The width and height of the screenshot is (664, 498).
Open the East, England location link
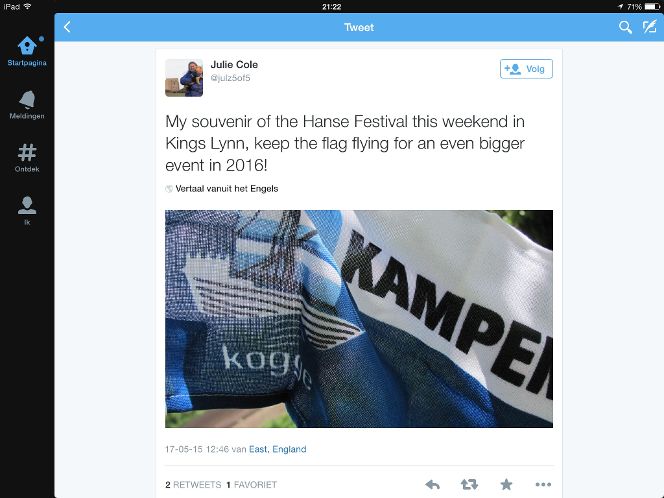click(x=277, y=449)
